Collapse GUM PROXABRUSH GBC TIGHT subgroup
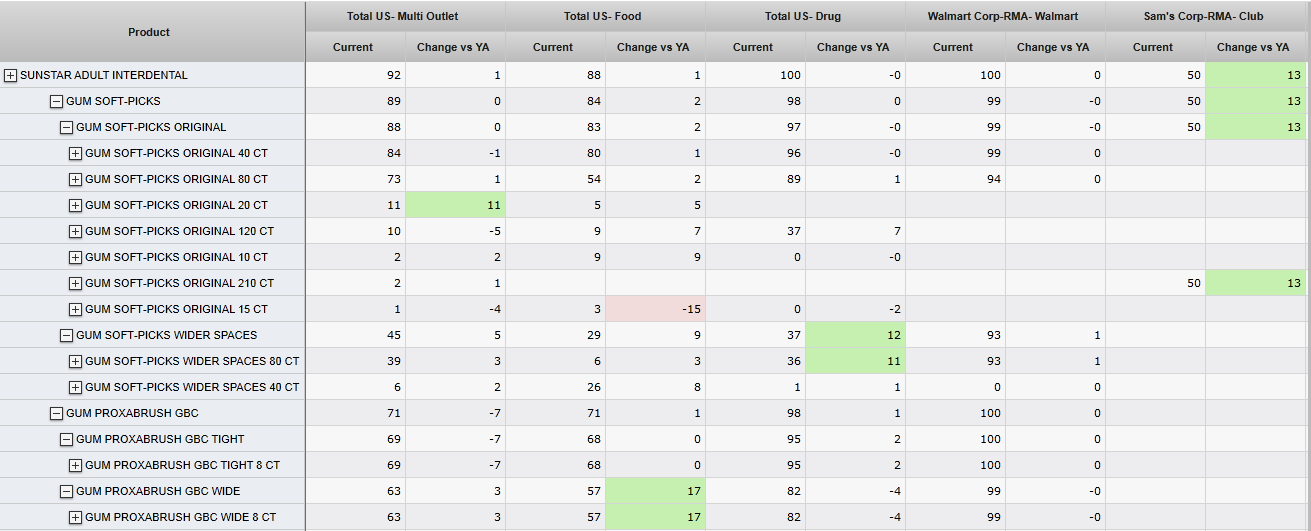This screenshot has height=531, width=1311. [66, 439]
